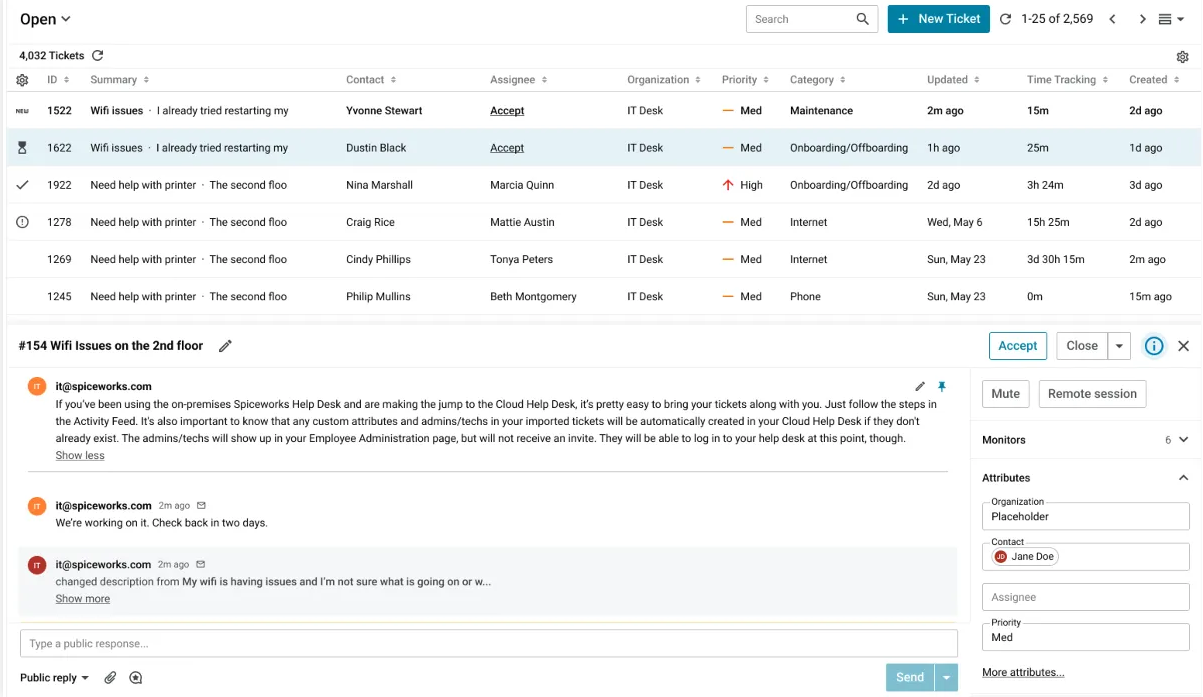Sort by Priority column
The image size is (1203, 697).
click(x=746, y=80)
